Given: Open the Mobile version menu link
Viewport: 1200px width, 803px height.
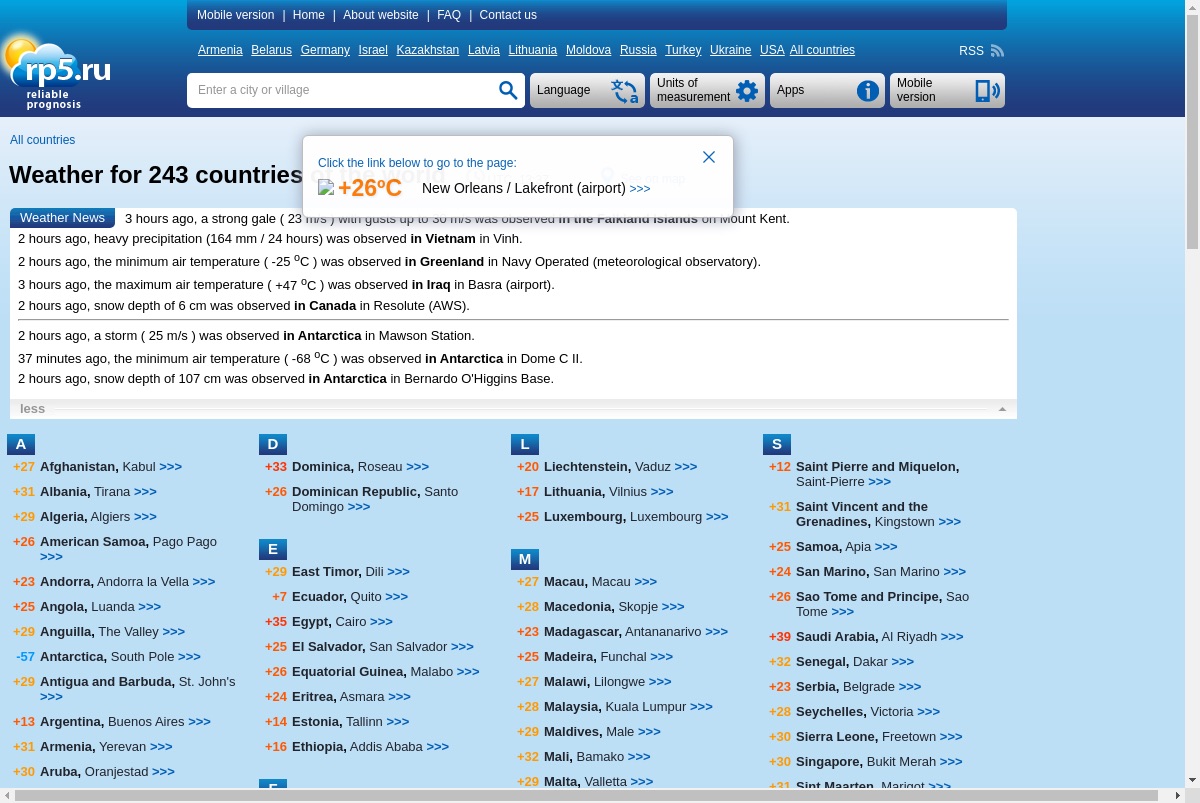Looking at the screenshot, I should pos(235,15).
